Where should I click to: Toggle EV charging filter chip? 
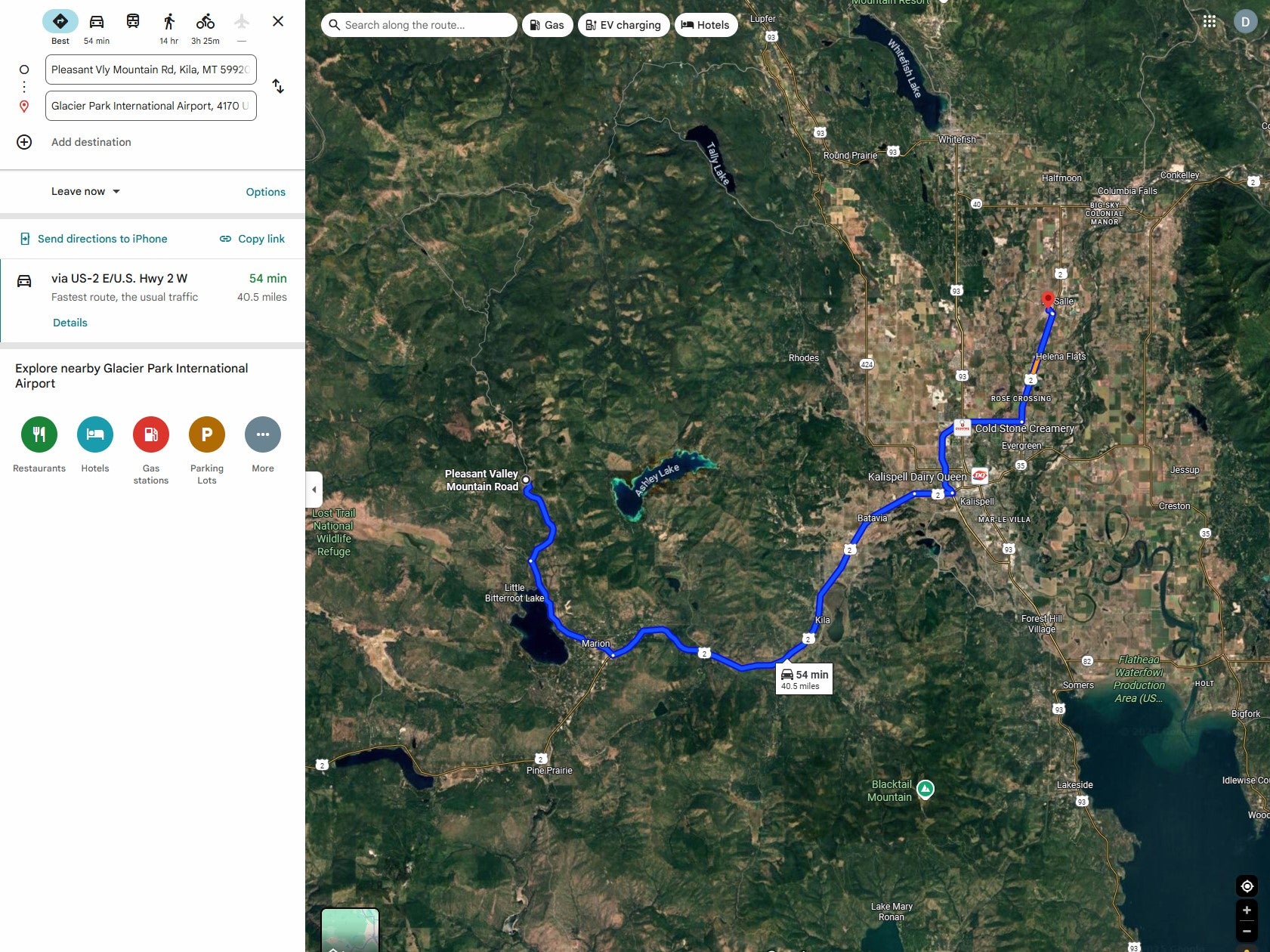point(624,25)
